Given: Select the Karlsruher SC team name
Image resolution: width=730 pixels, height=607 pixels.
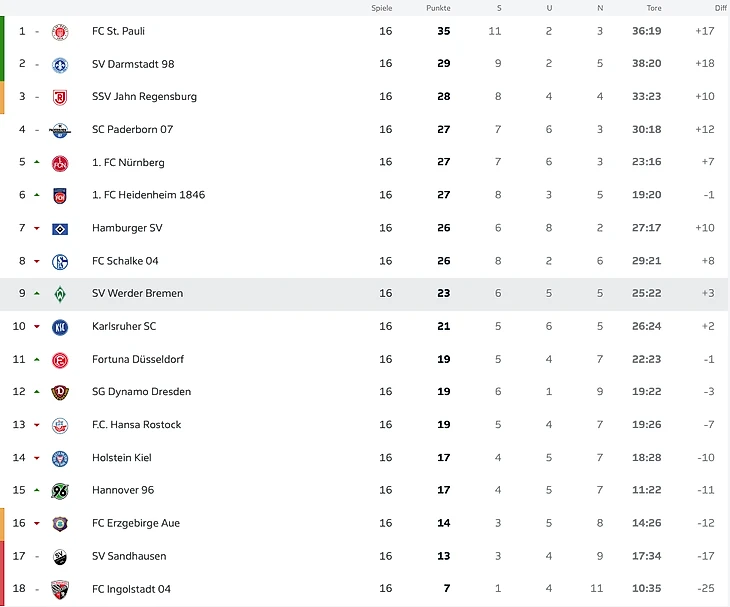Looking at the screenshot, I should tap(124, 327).
